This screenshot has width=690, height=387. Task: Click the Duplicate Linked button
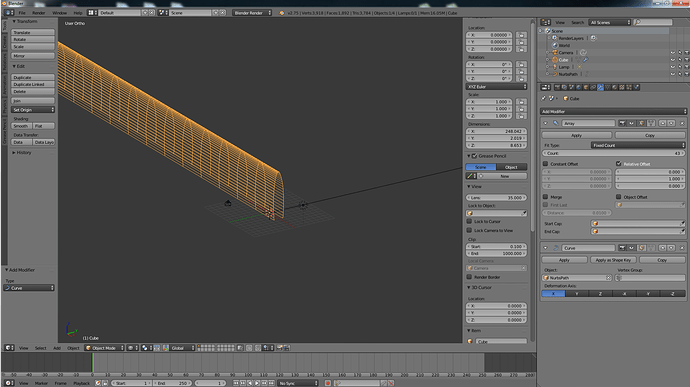pos(33,84)
